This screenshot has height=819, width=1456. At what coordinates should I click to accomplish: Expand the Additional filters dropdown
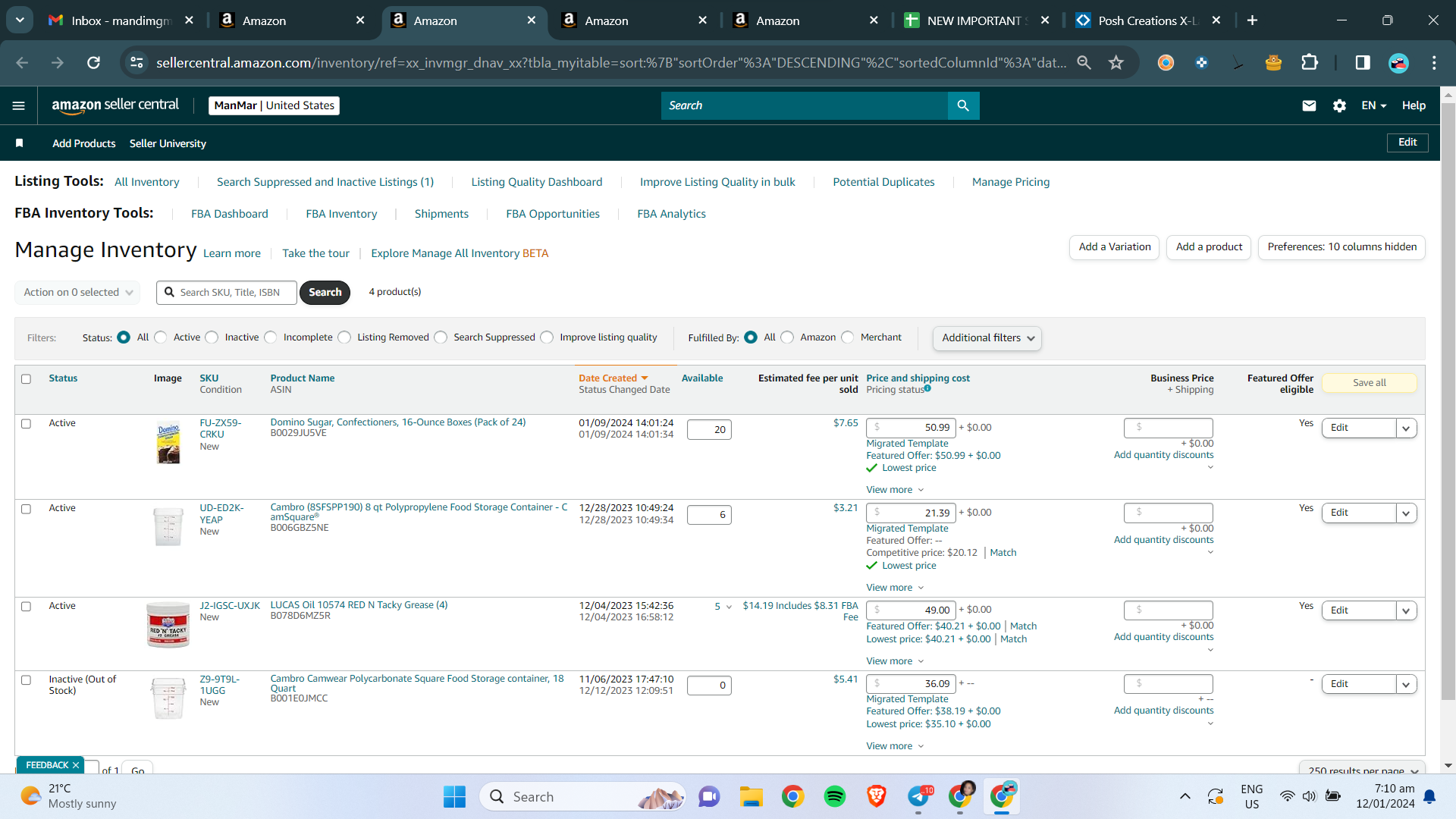(987, 338)
